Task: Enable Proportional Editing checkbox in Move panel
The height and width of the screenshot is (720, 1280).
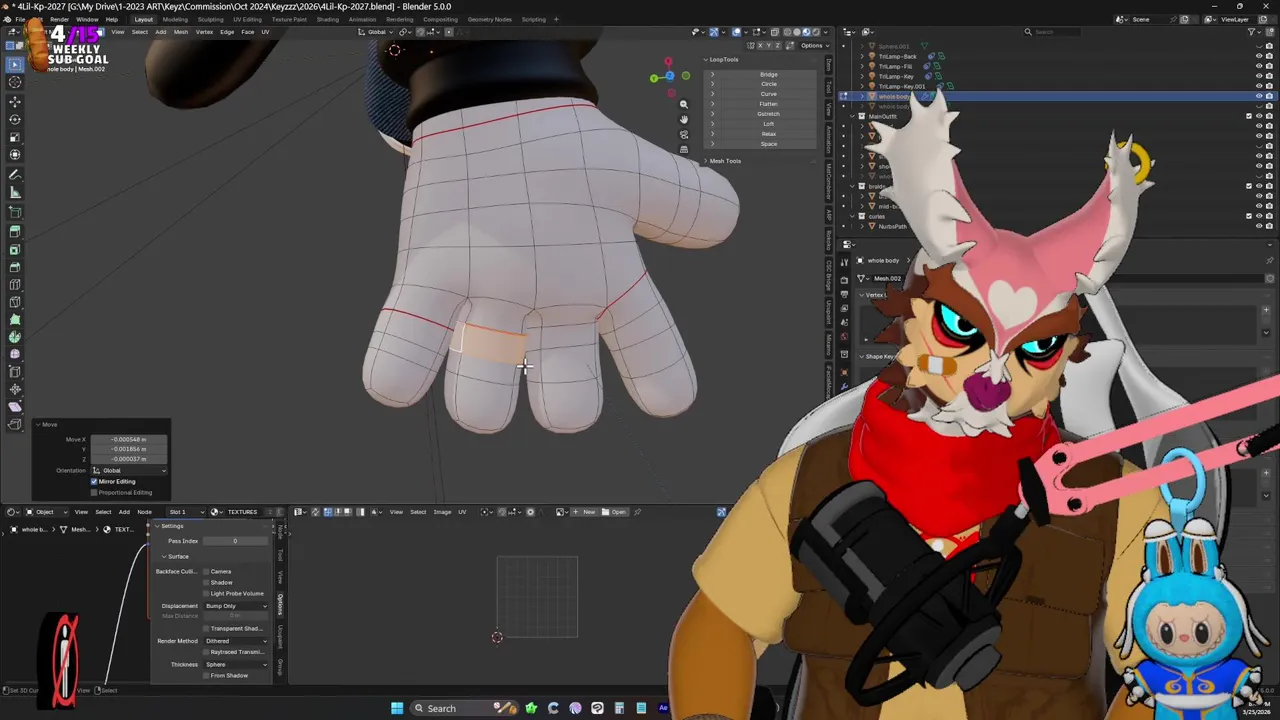Action: click(94, 492)
